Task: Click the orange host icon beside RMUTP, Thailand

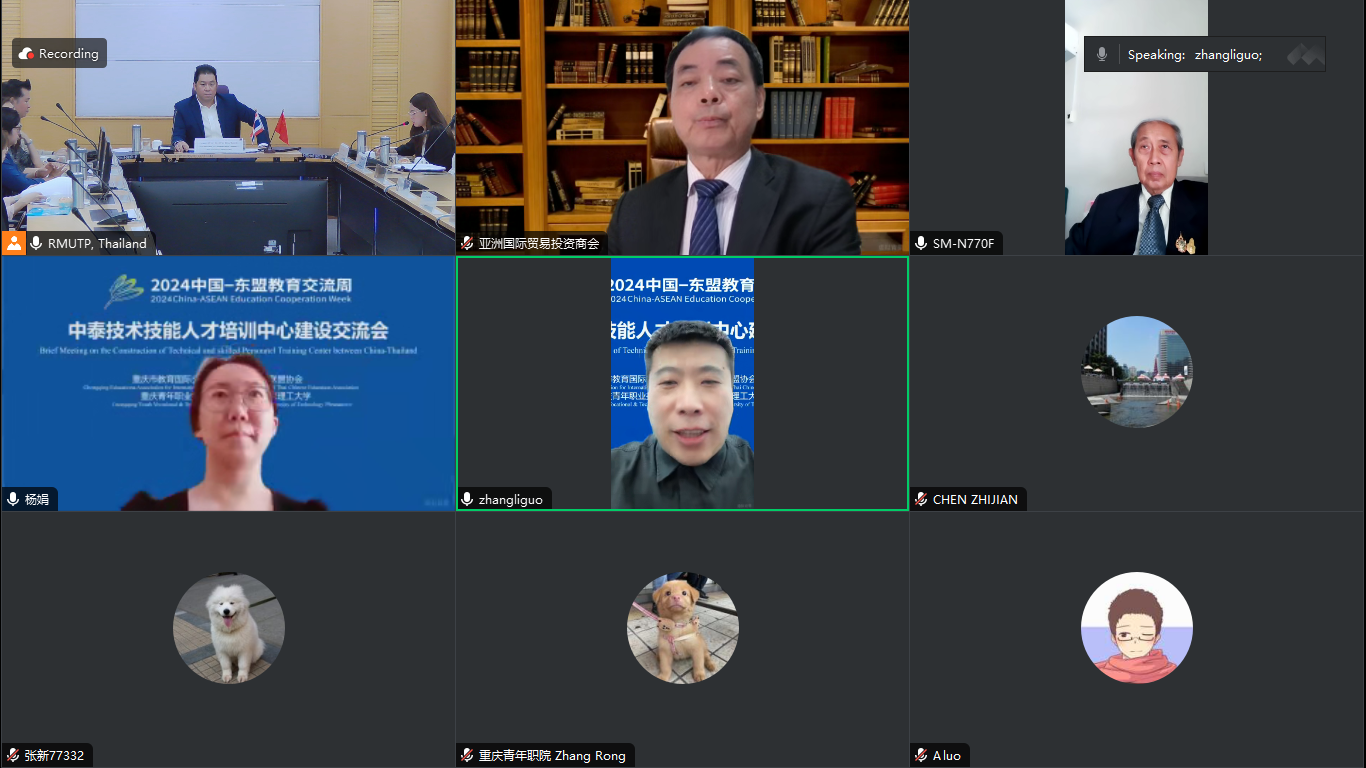Action: [13, 243]
